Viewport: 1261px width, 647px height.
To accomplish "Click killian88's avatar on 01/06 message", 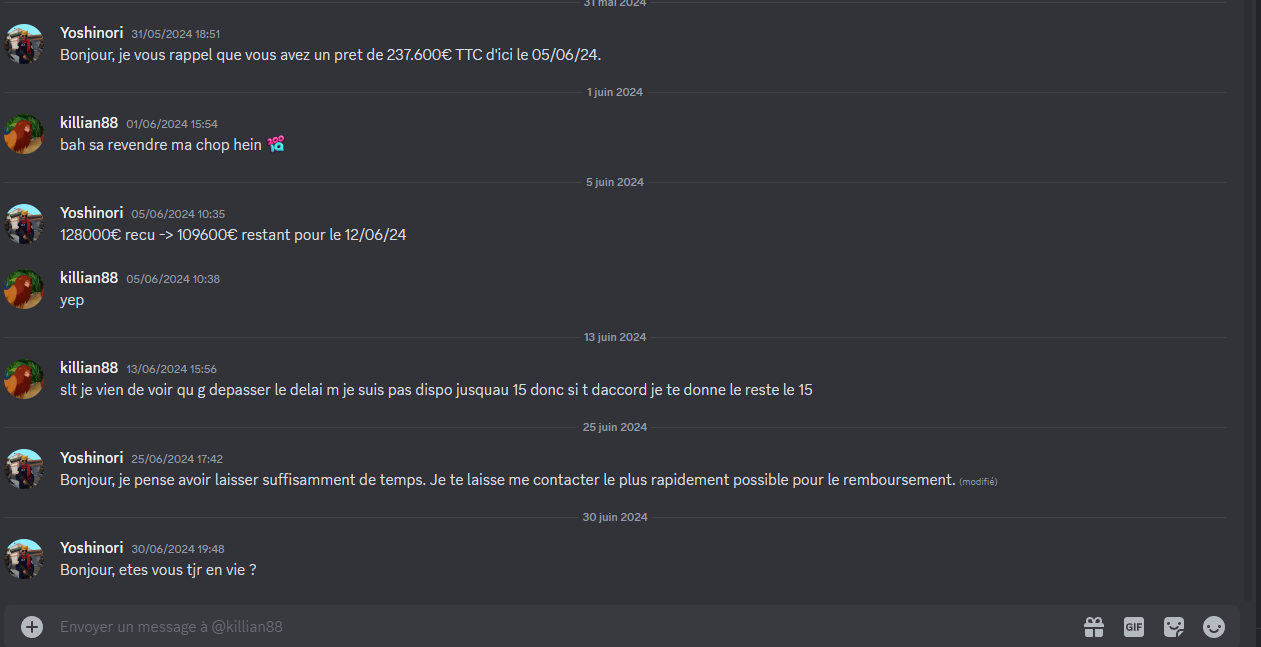I will click(x=24, y=134).
